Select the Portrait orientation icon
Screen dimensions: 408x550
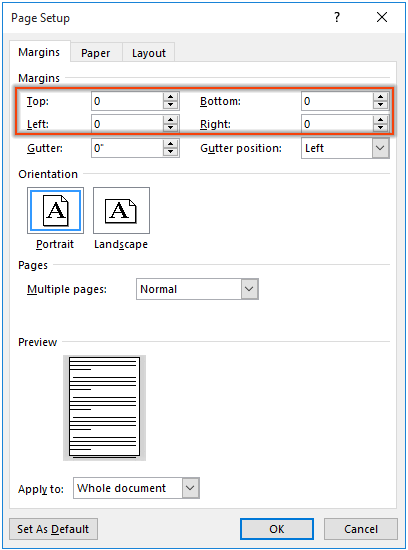point(55,210)
